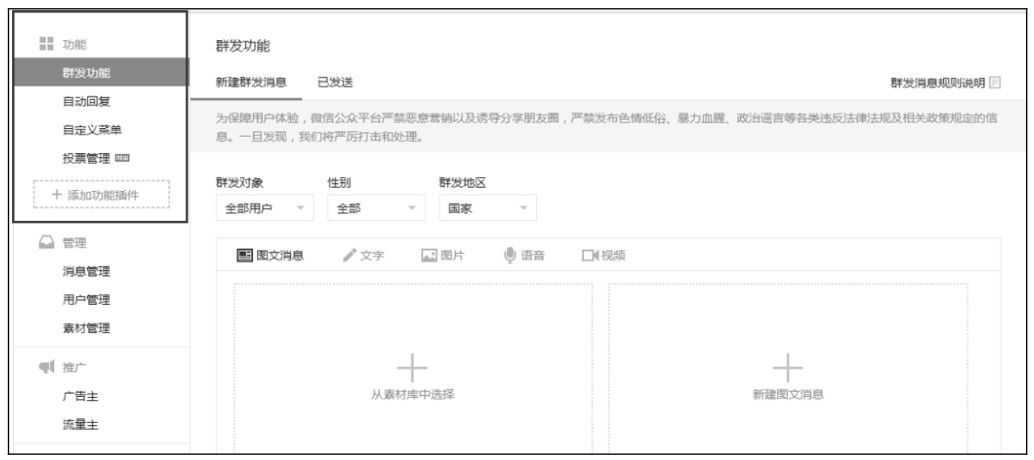The height and width of the screenshot is (460, 1034).
Task: Open 广告主 in the sidebar
Action: click(x=80, y=396)
